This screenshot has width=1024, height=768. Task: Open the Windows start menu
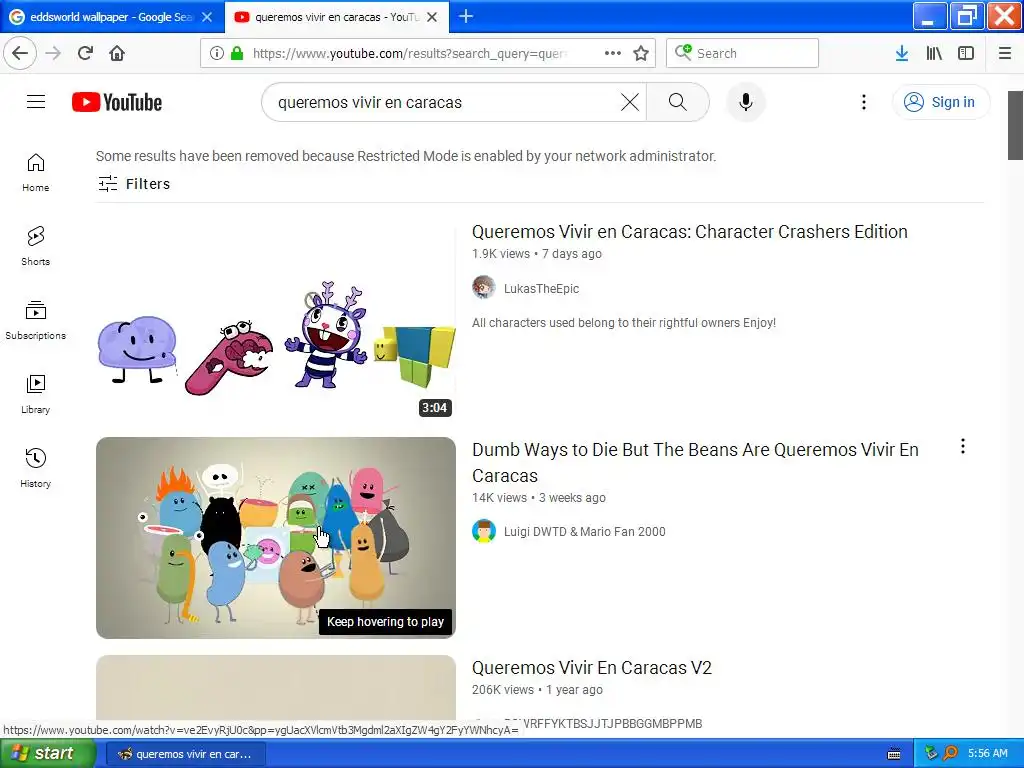pos(48,754)
